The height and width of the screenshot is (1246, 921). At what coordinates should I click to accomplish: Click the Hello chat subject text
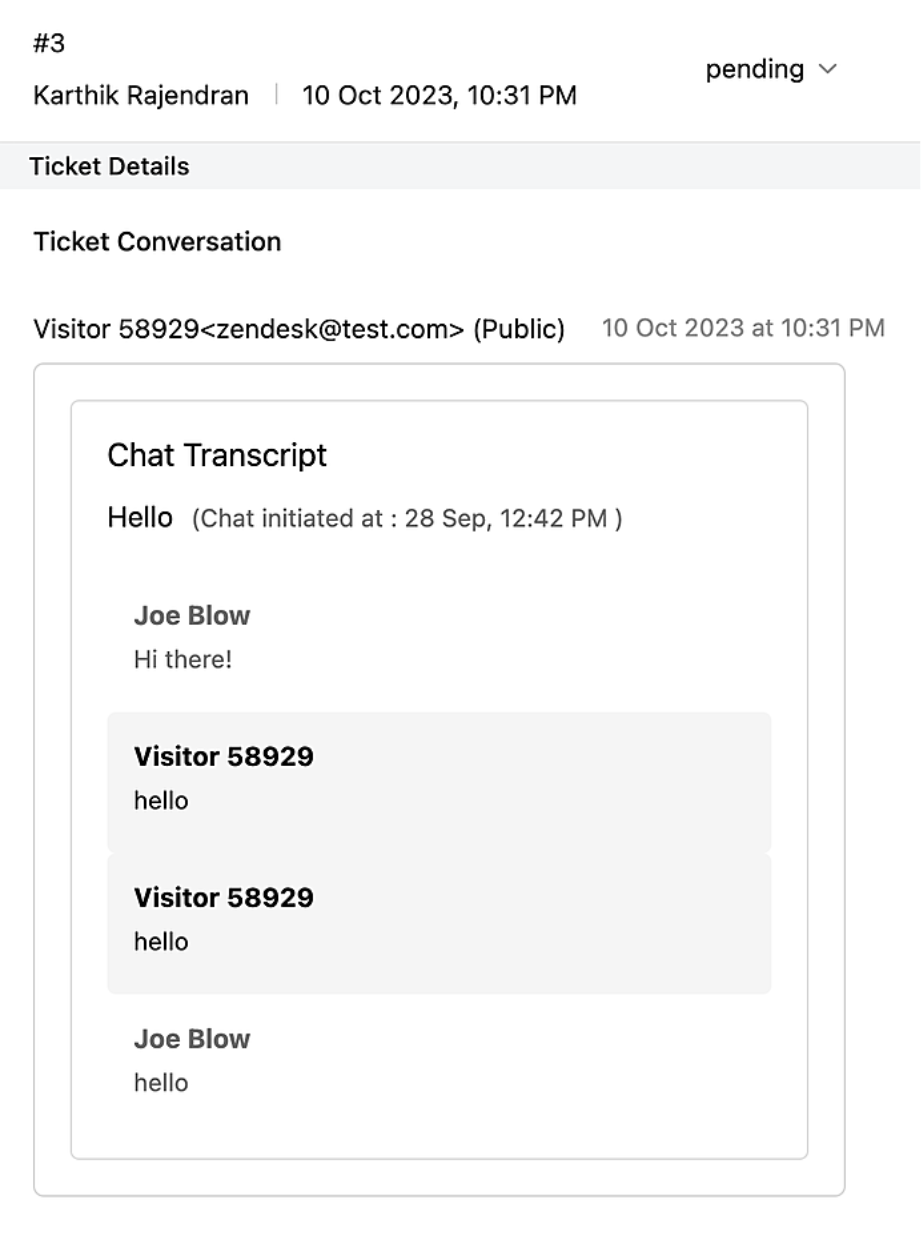(140, 518)
